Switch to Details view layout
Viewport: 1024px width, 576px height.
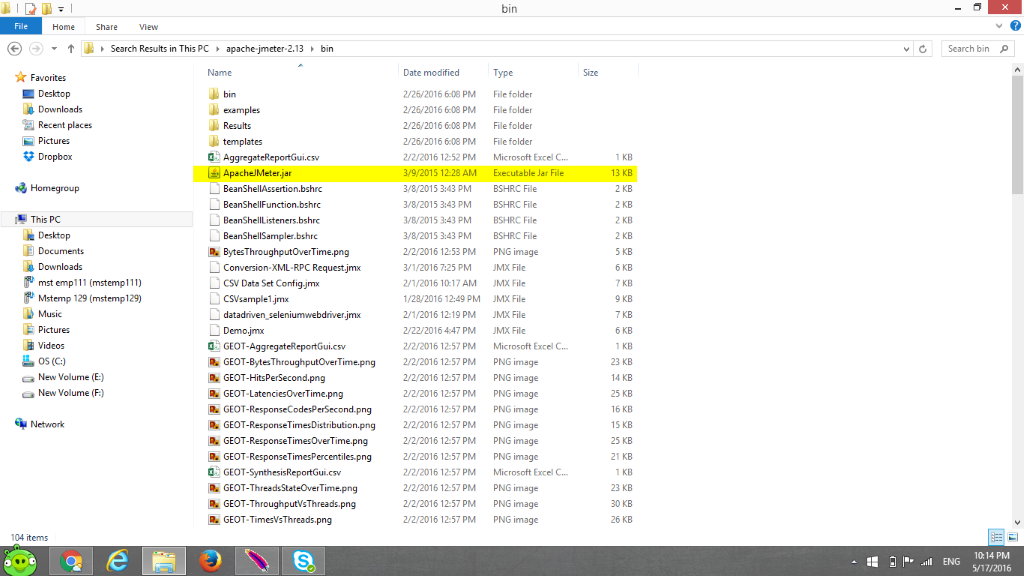(x=996, y=537)
